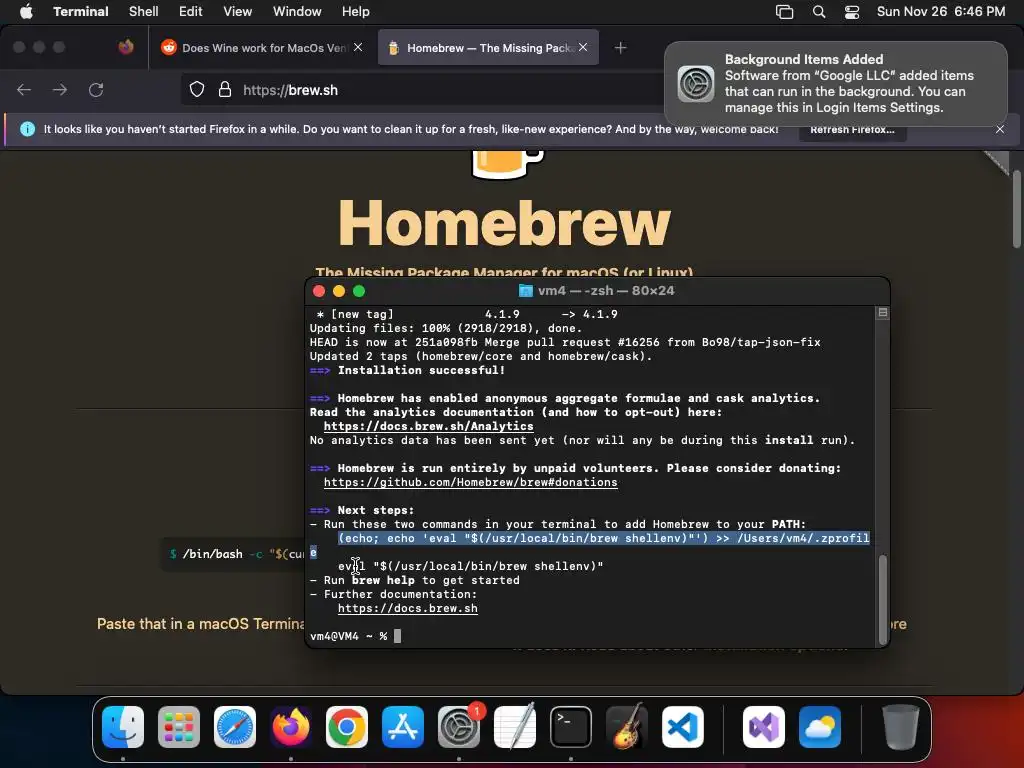Open System Settings from the Dock
Image resolution: width=1024 pixels, height=768 pixels.
pos(458,726)
